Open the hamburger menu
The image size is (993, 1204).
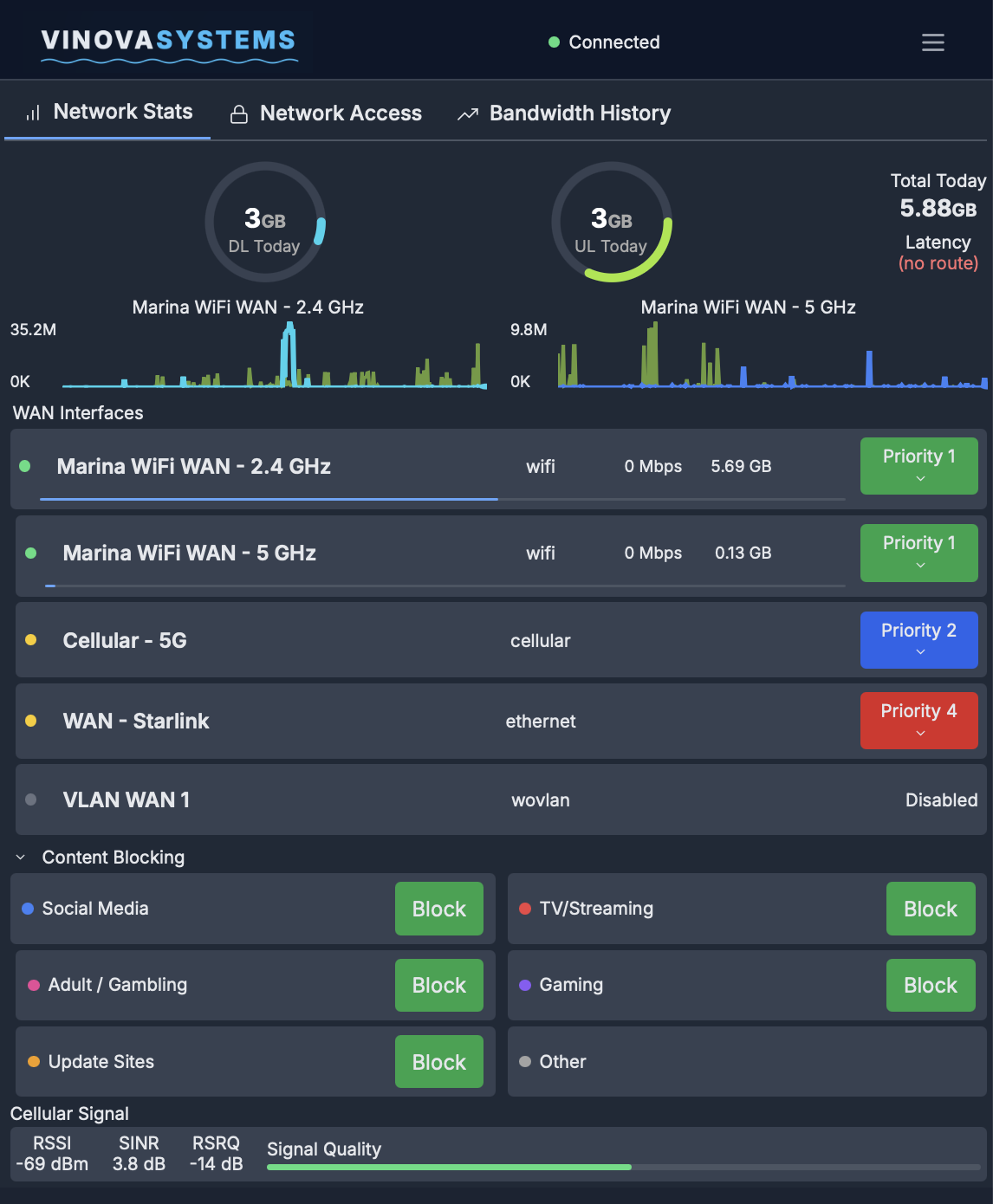(932, 42)
